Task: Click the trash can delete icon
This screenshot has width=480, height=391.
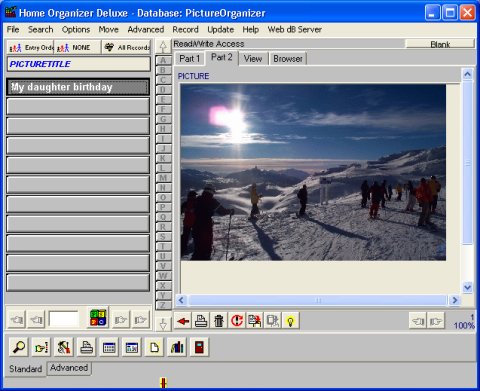Action: [219, 321]
